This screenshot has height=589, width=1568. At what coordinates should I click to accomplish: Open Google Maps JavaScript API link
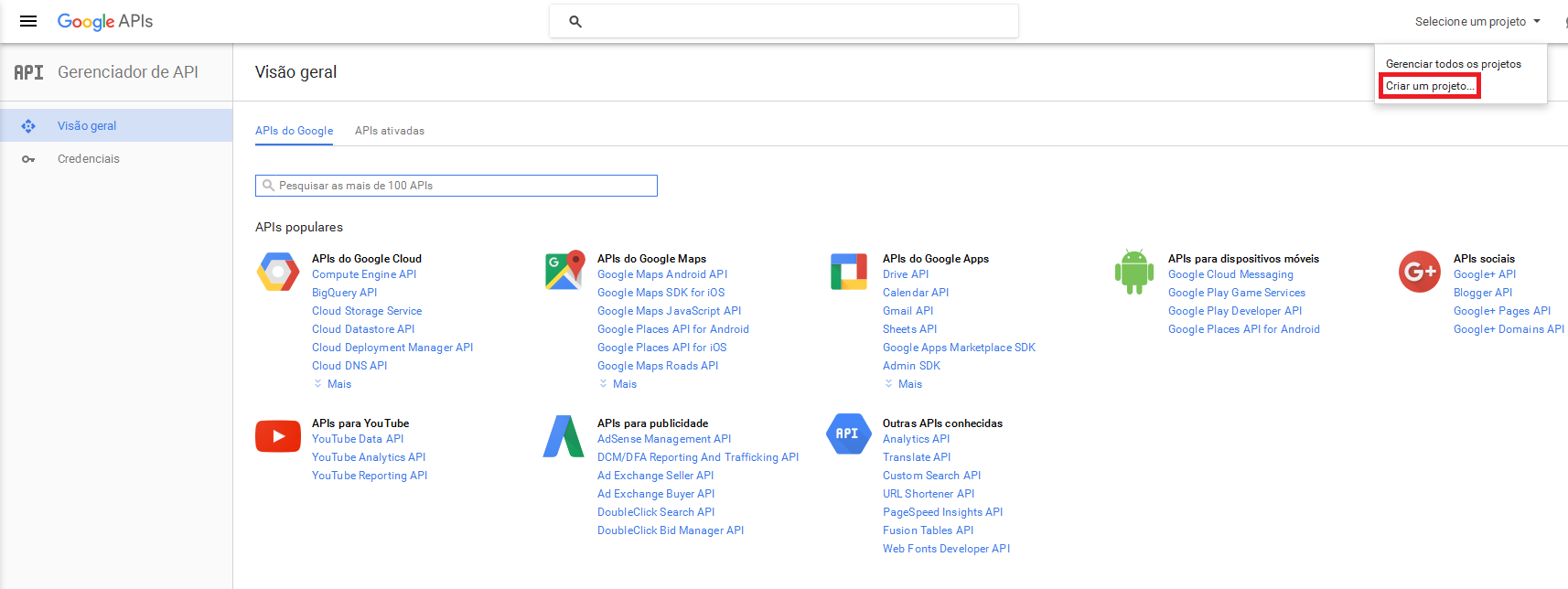point(670,311)
